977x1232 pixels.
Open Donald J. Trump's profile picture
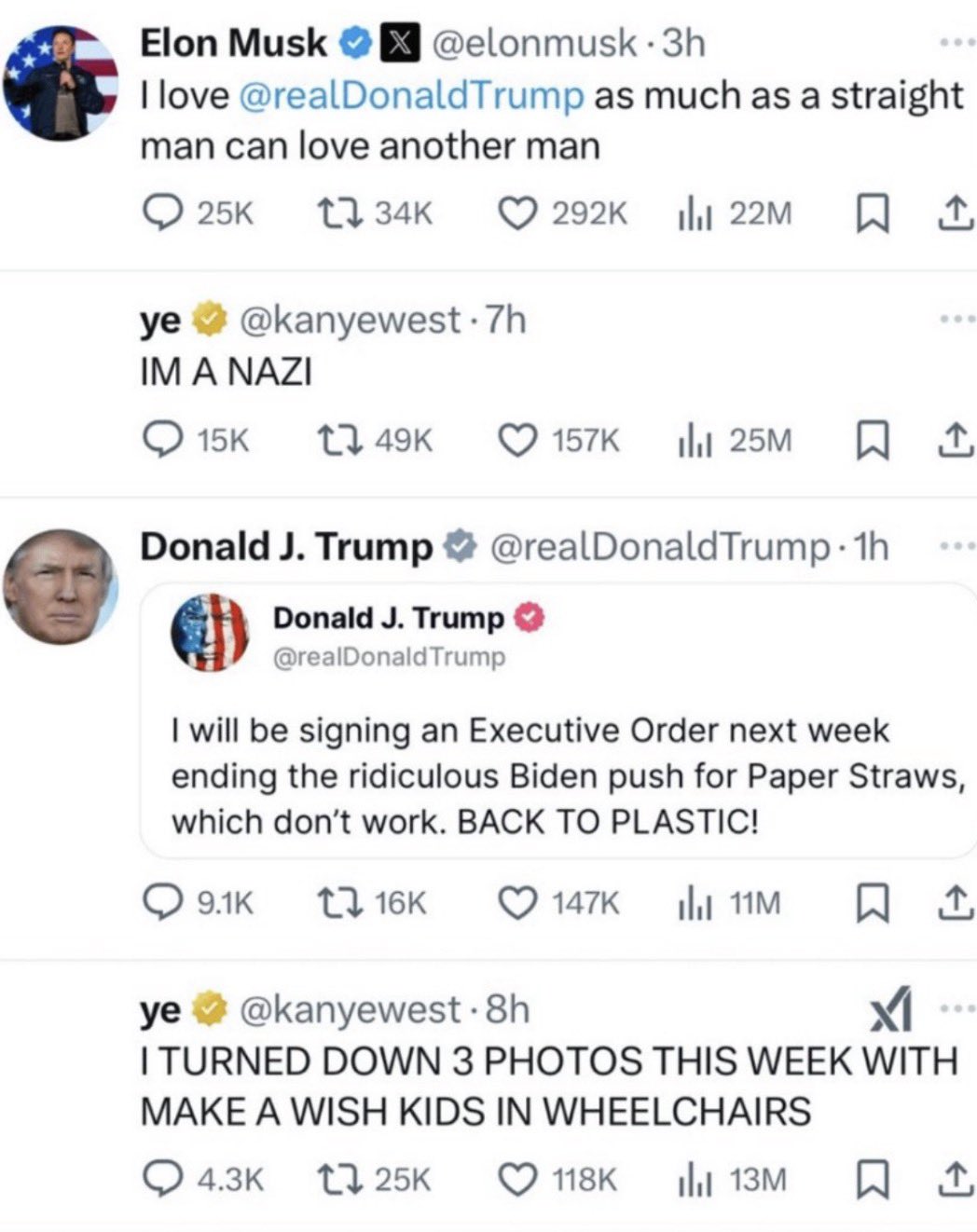60,587
